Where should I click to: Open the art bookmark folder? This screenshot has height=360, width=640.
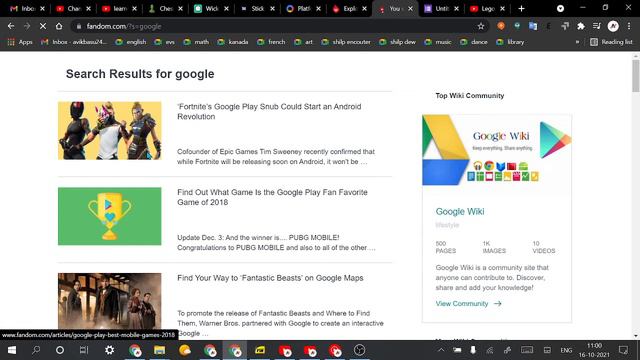(x=303, y=42)
